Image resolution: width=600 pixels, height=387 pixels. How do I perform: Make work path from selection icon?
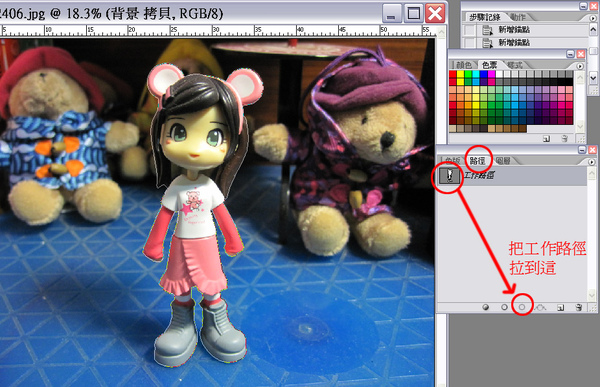pos(540,307)
